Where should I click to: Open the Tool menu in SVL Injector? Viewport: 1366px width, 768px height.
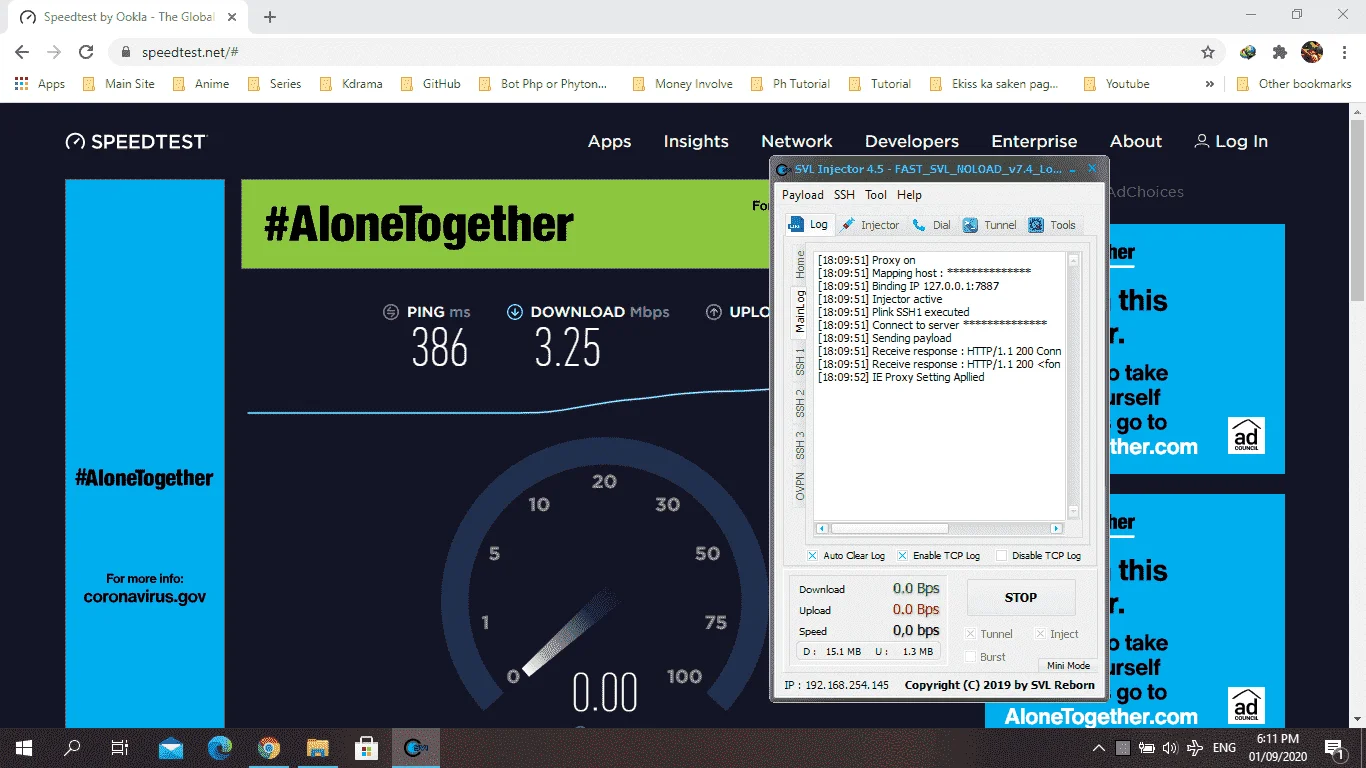[876, 195]
